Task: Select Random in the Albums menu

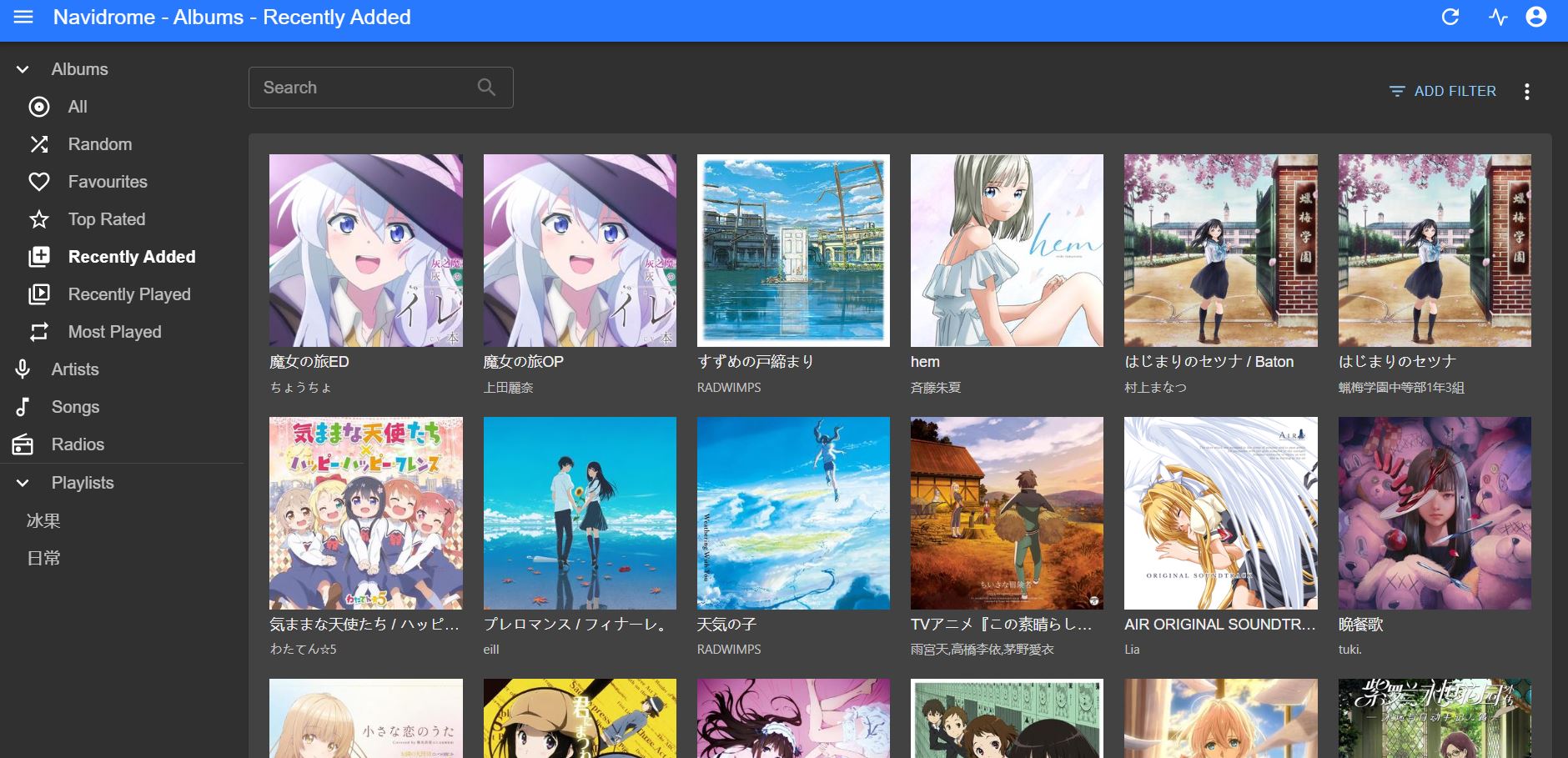Action: click(x=100, y=144)
